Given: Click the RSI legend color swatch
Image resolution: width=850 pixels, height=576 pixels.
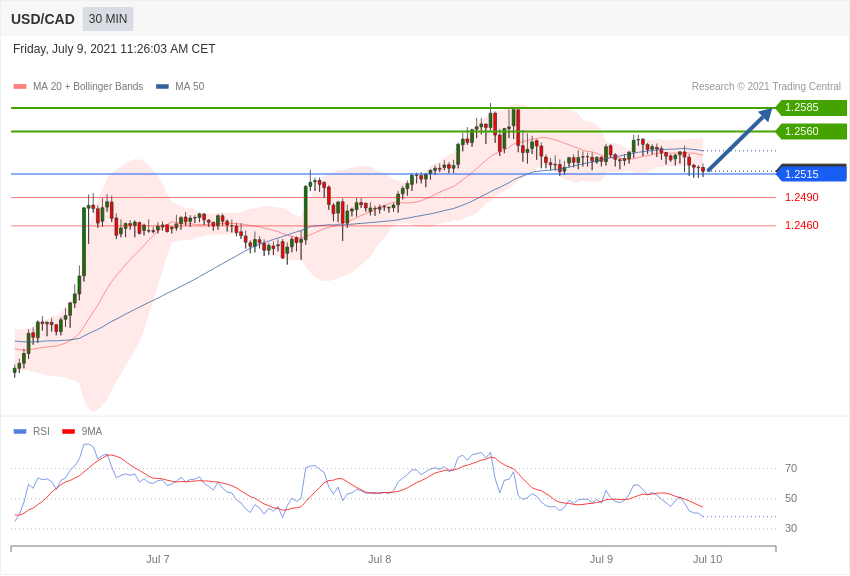Looking at the screenshot, I should click(x=20, y=431).
